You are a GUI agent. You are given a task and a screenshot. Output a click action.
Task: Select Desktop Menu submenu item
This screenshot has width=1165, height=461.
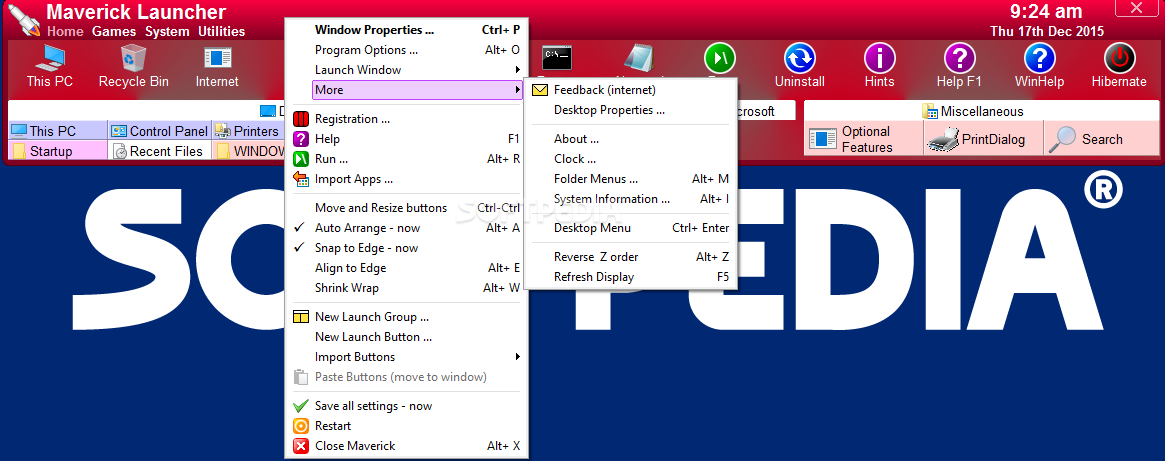pos(630,228)
